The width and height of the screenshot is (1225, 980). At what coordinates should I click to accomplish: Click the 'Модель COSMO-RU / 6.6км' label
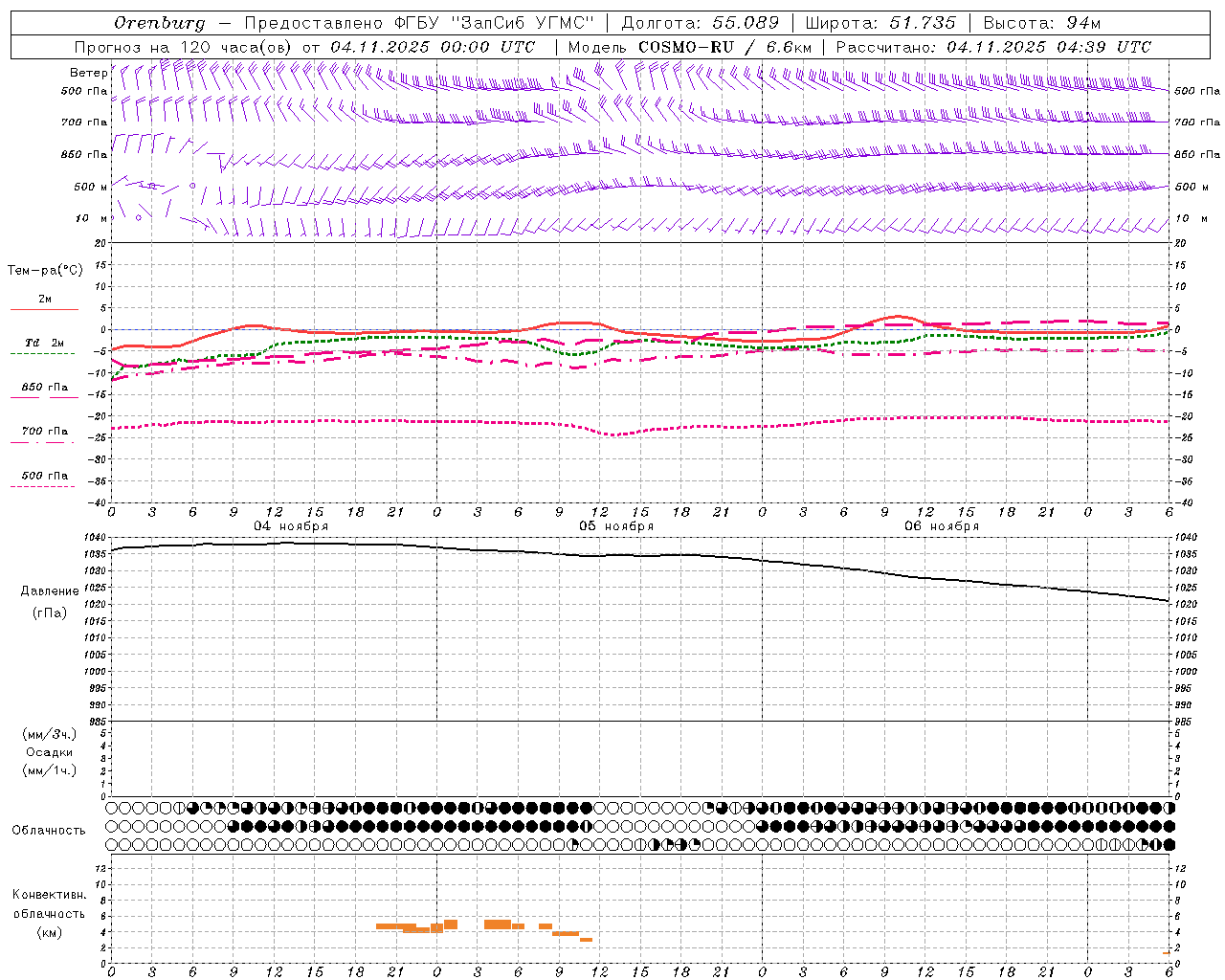(x=689, y=47)
